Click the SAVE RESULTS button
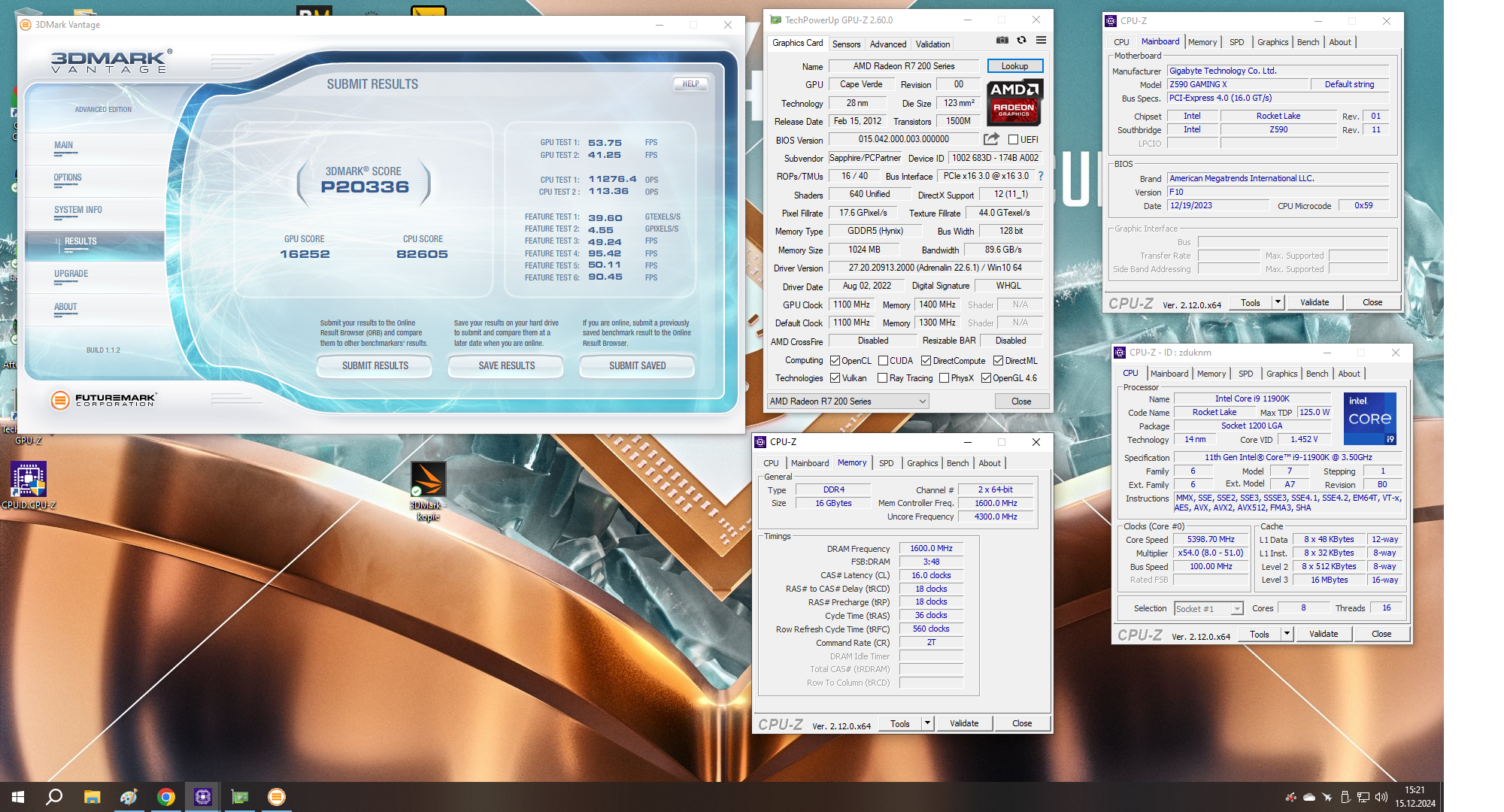 [507, 366]
